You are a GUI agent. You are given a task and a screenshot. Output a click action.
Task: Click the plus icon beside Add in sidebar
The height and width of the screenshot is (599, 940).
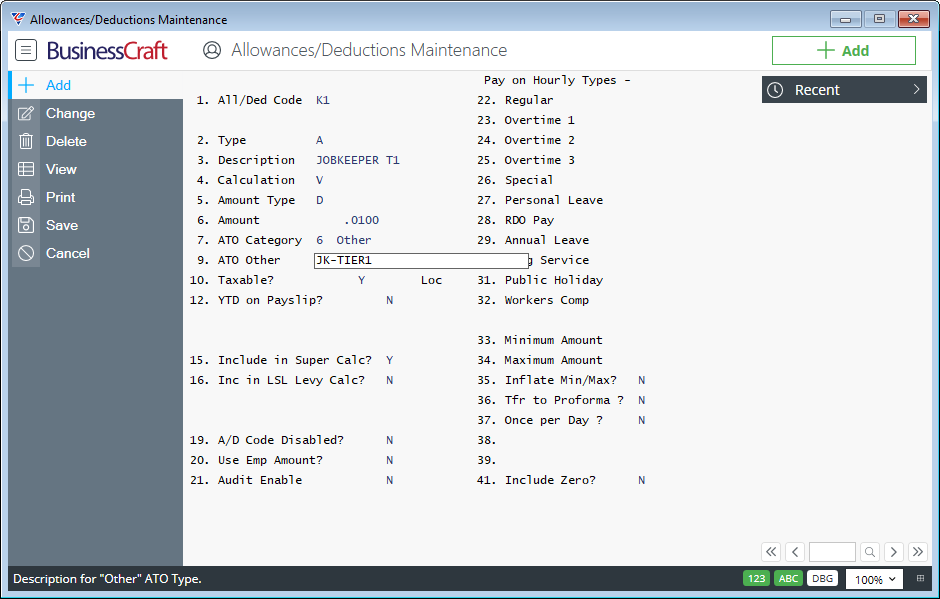pyautogui.click(x=26, y=85)
